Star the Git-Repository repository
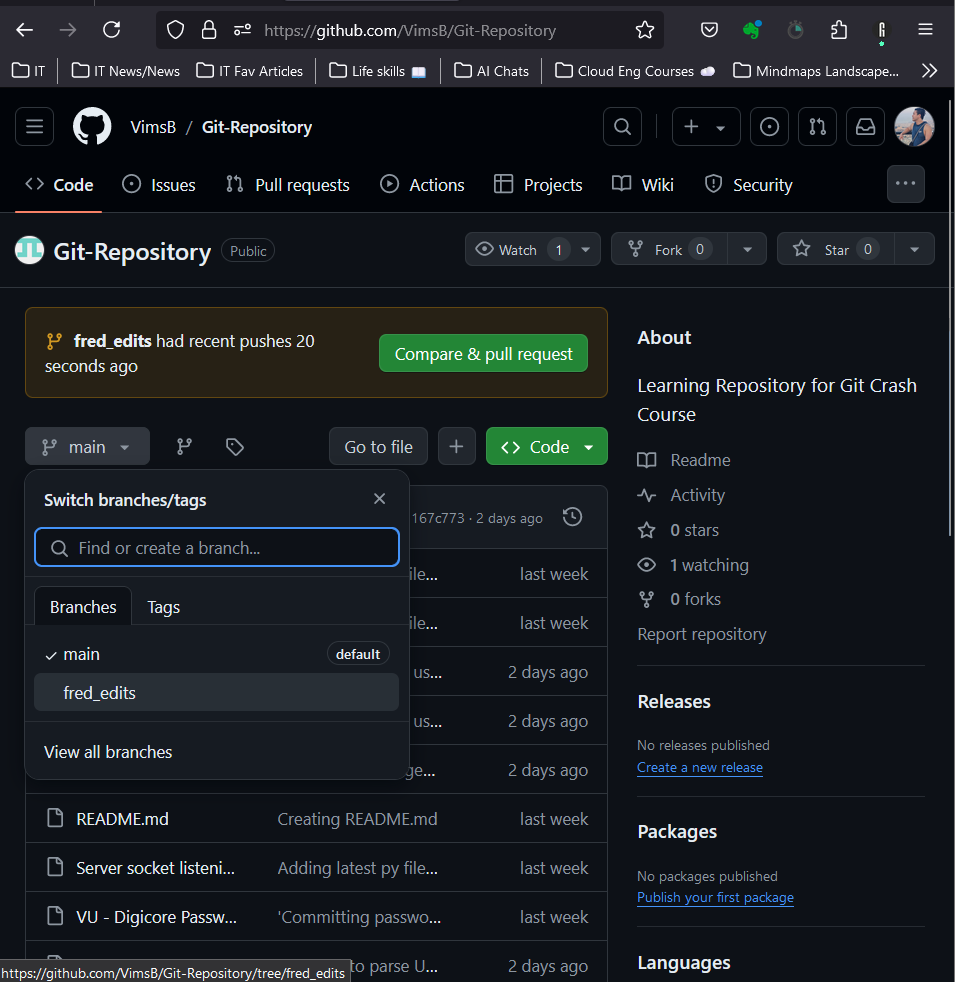This screenshot has width=955, height=982. click(835, 249)
